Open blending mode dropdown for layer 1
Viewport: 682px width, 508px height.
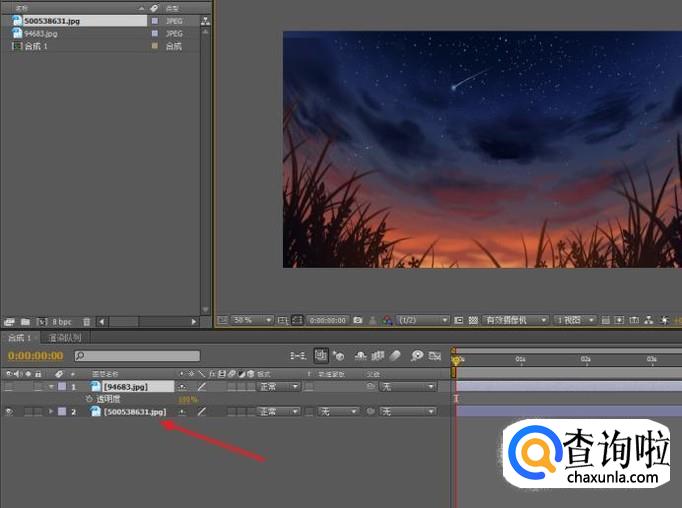[x=279, y=386]
